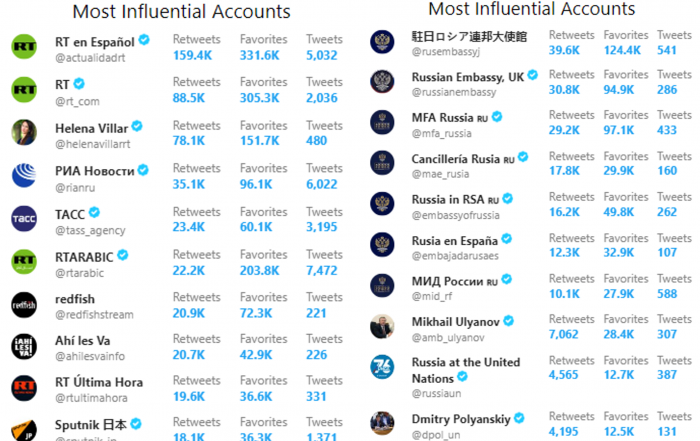Click the Rusia en España account name
This screenshot has height=441, width=700.
[x=454, y=241]
